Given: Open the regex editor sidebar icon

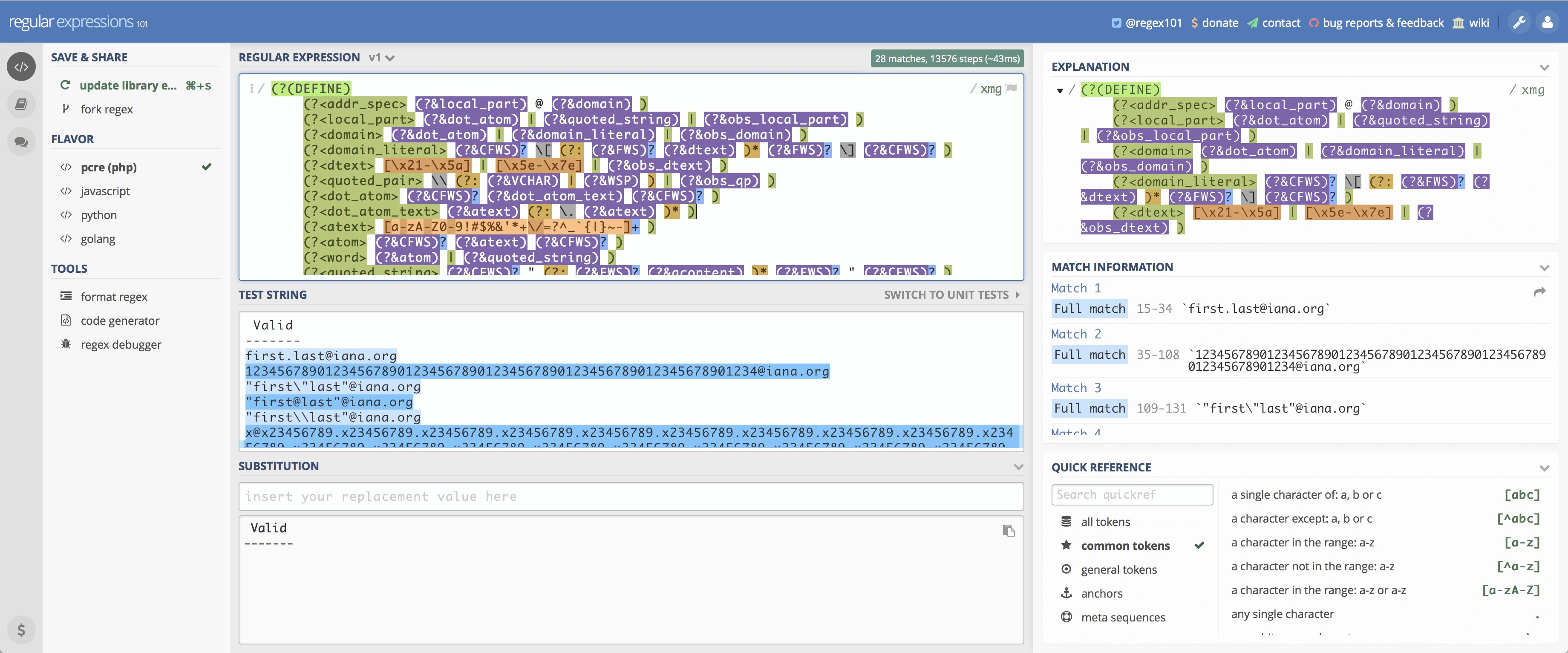Looking at the screenshot, I should click(x=21, y=67).
